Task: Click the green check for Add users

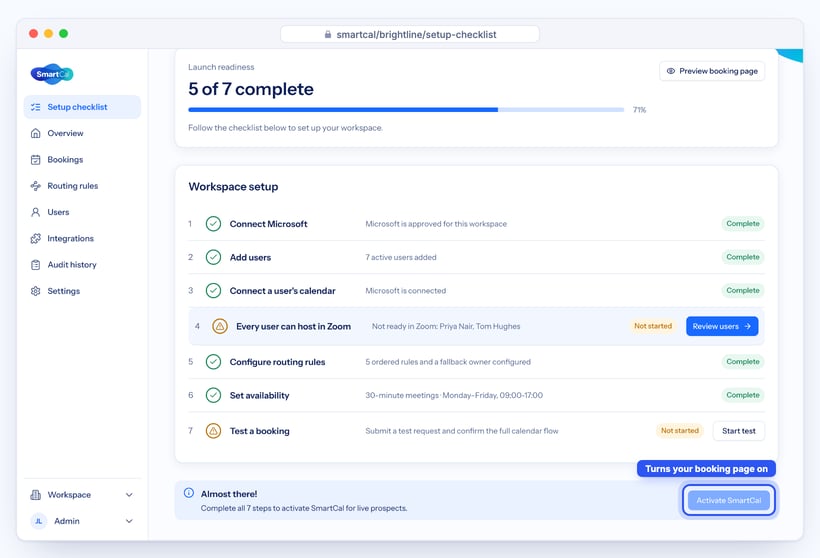Action: point(213,257)
